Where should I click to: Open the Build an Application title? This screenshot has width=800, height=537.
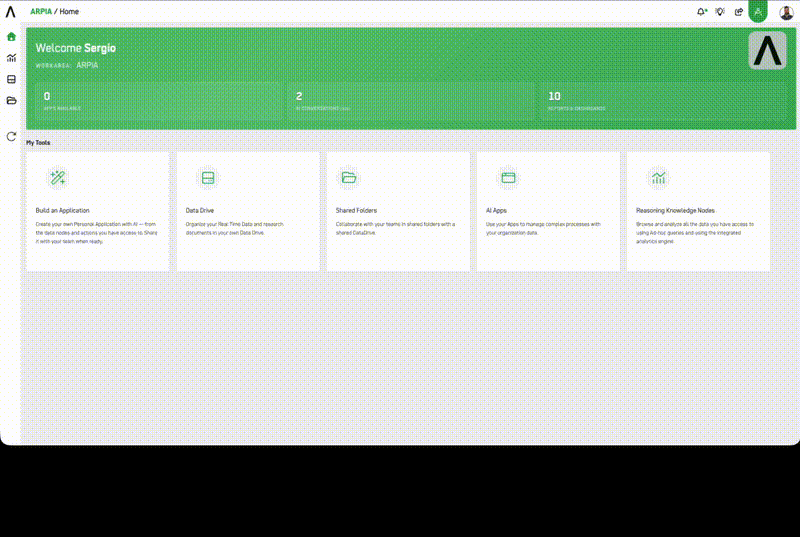tap(62, 210)
